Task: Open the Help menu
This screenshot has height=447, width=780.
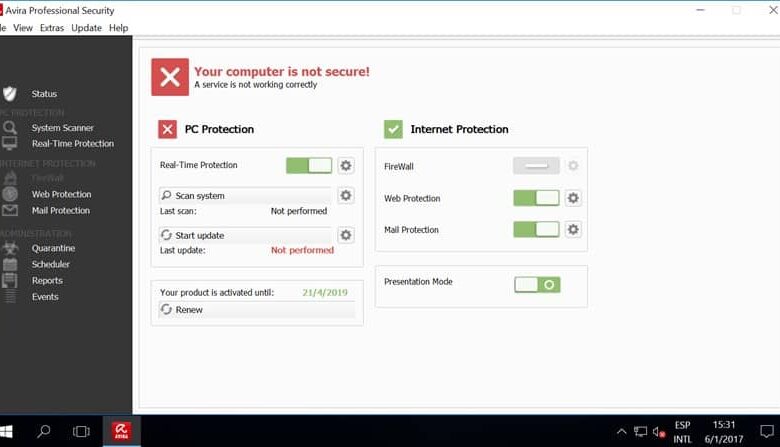Action: [x=118, y=28]
